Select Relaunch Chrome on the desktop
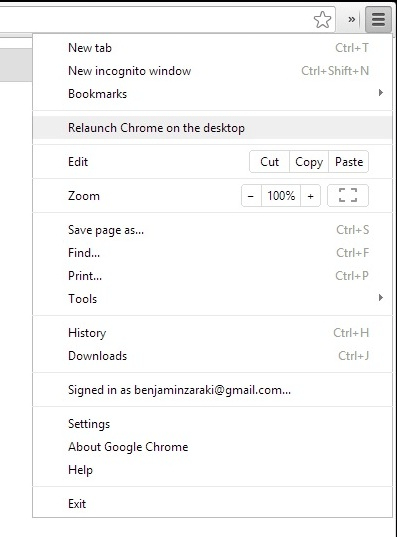The image size is (397, 537). [212, 128]
